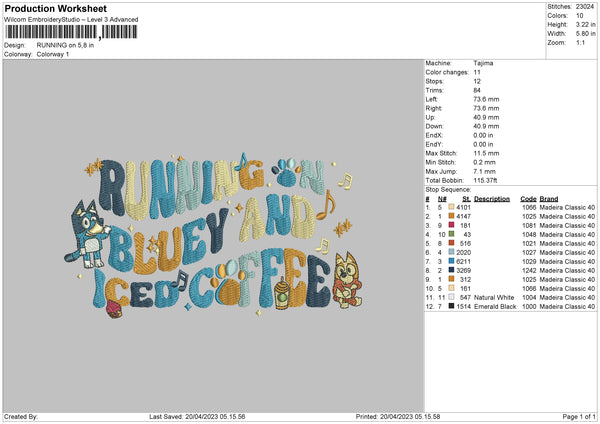Image resolution: width=600 pixels, height=424 pixels.
Task: Click the Right: measurement label
Action: click(x=434, y=108)
